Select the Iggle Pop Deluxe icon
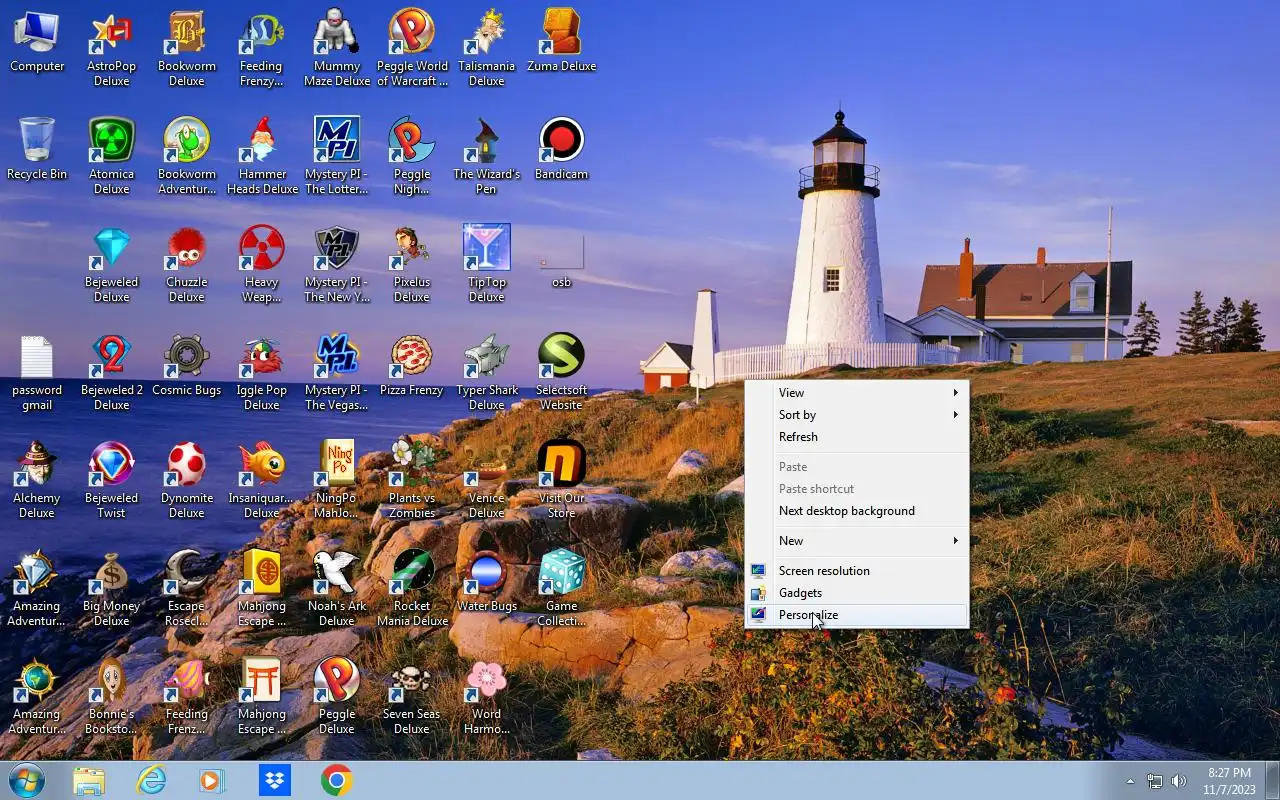Image resolution: width=1280 pixels, height=800 pixels. coord(262,372)
